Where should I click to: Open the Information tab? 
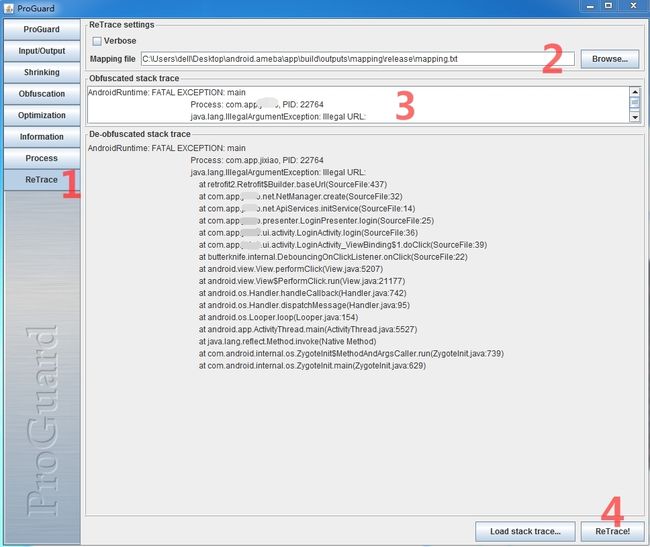tap(41, 137)
